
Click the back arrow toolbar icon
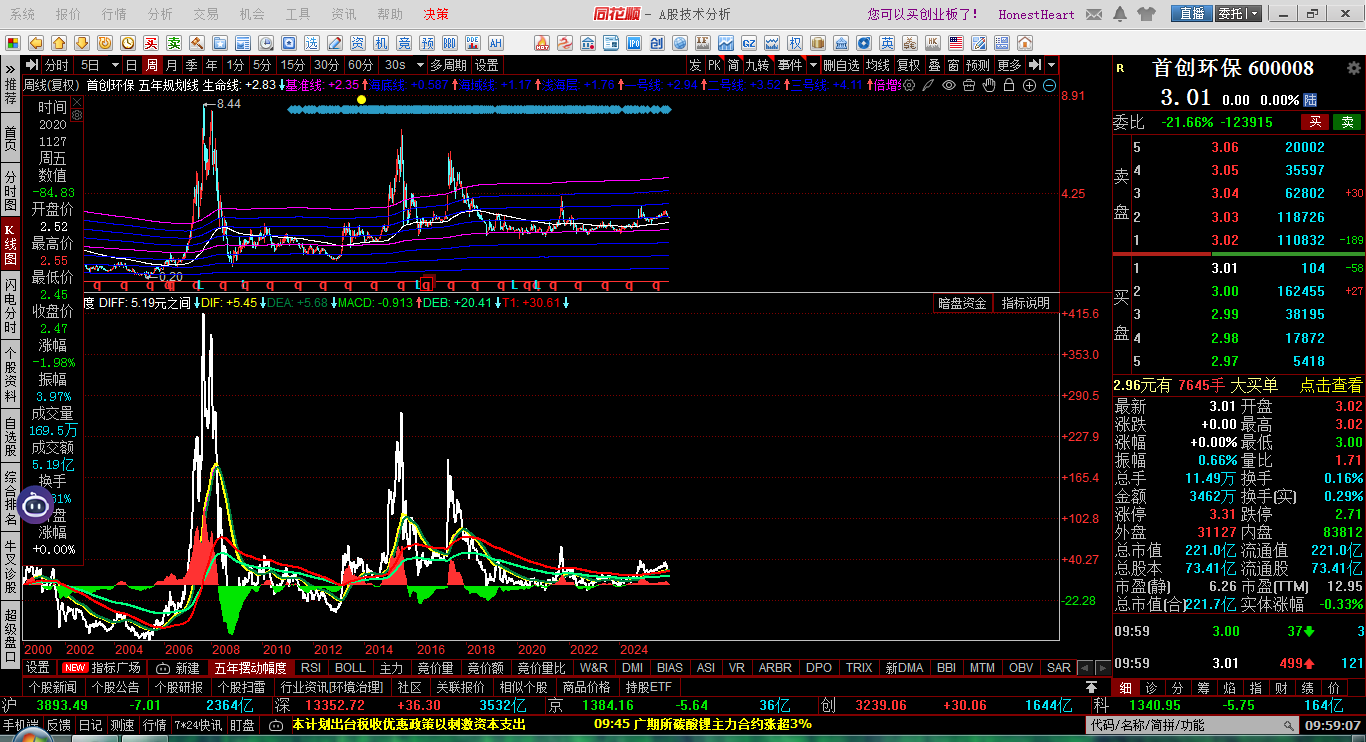click(x=35, y=43)
